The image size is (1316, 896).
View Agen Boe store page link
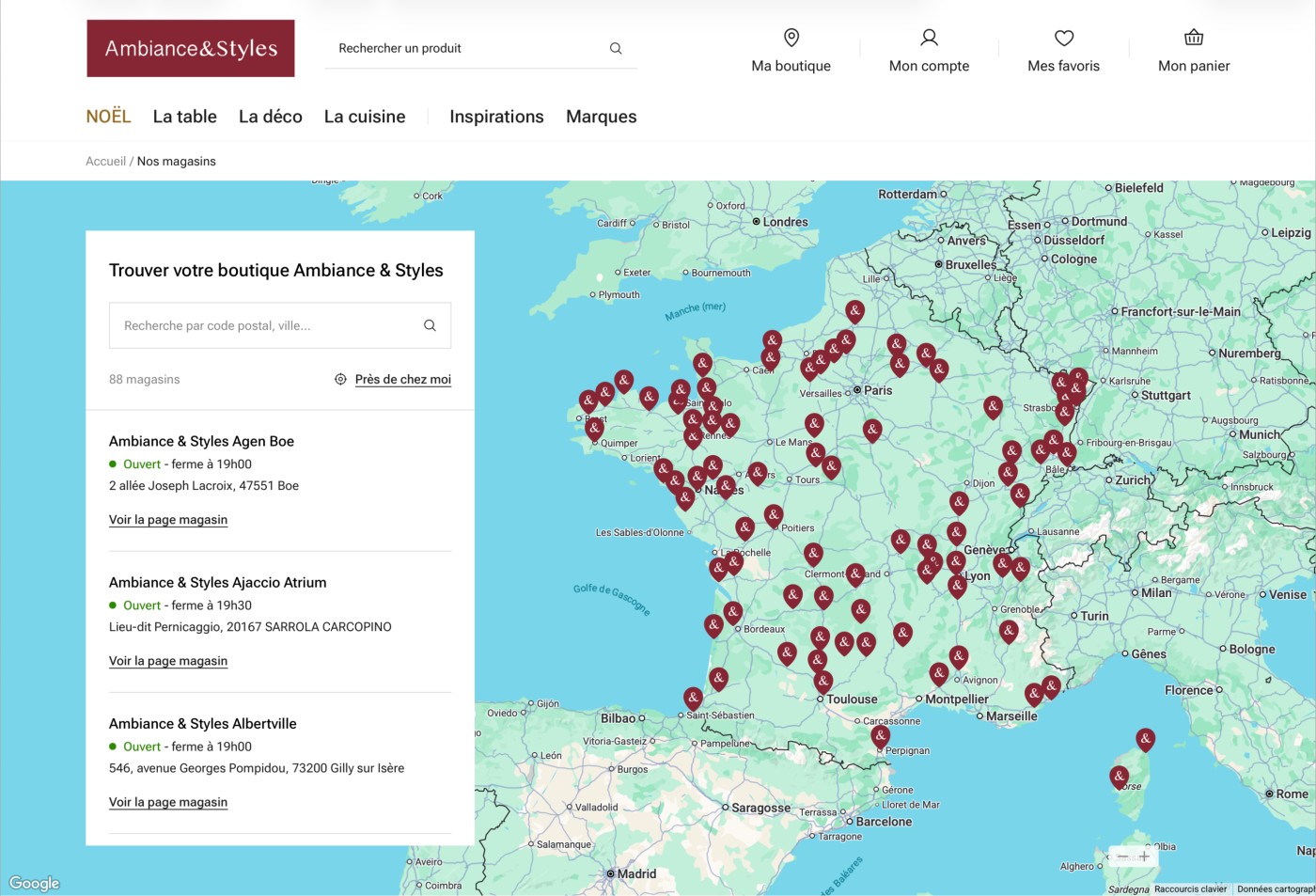click(168, 520)
